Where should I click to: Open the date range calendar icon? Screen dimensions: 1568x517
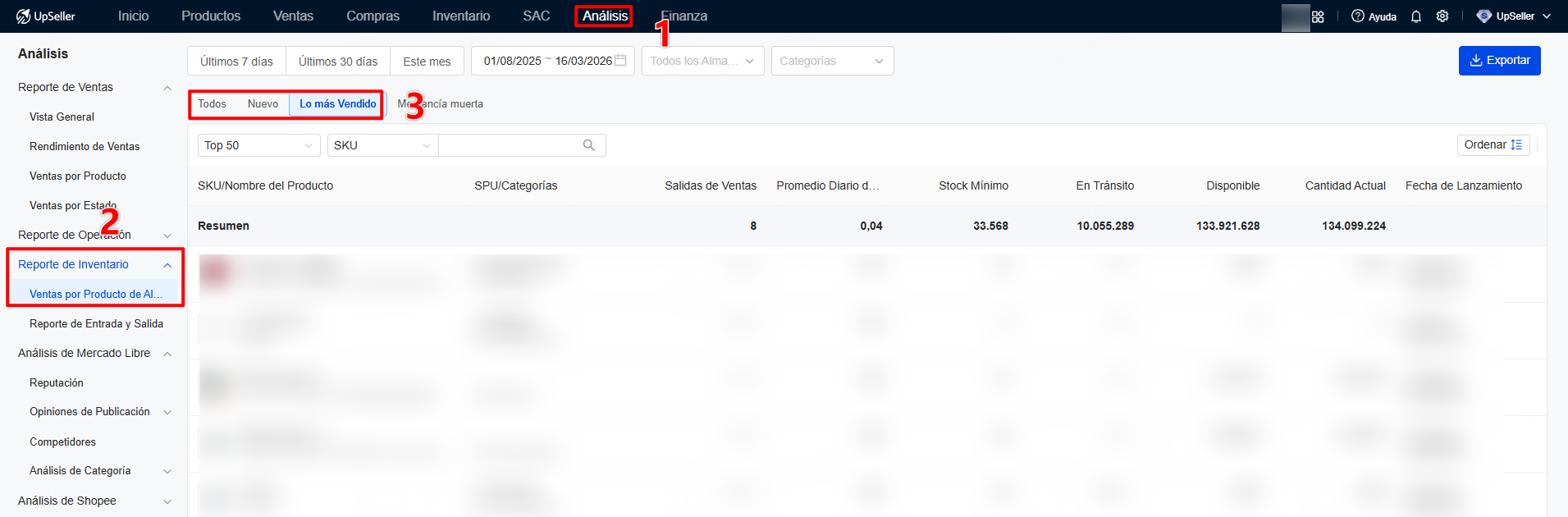(x=621, y=61)
